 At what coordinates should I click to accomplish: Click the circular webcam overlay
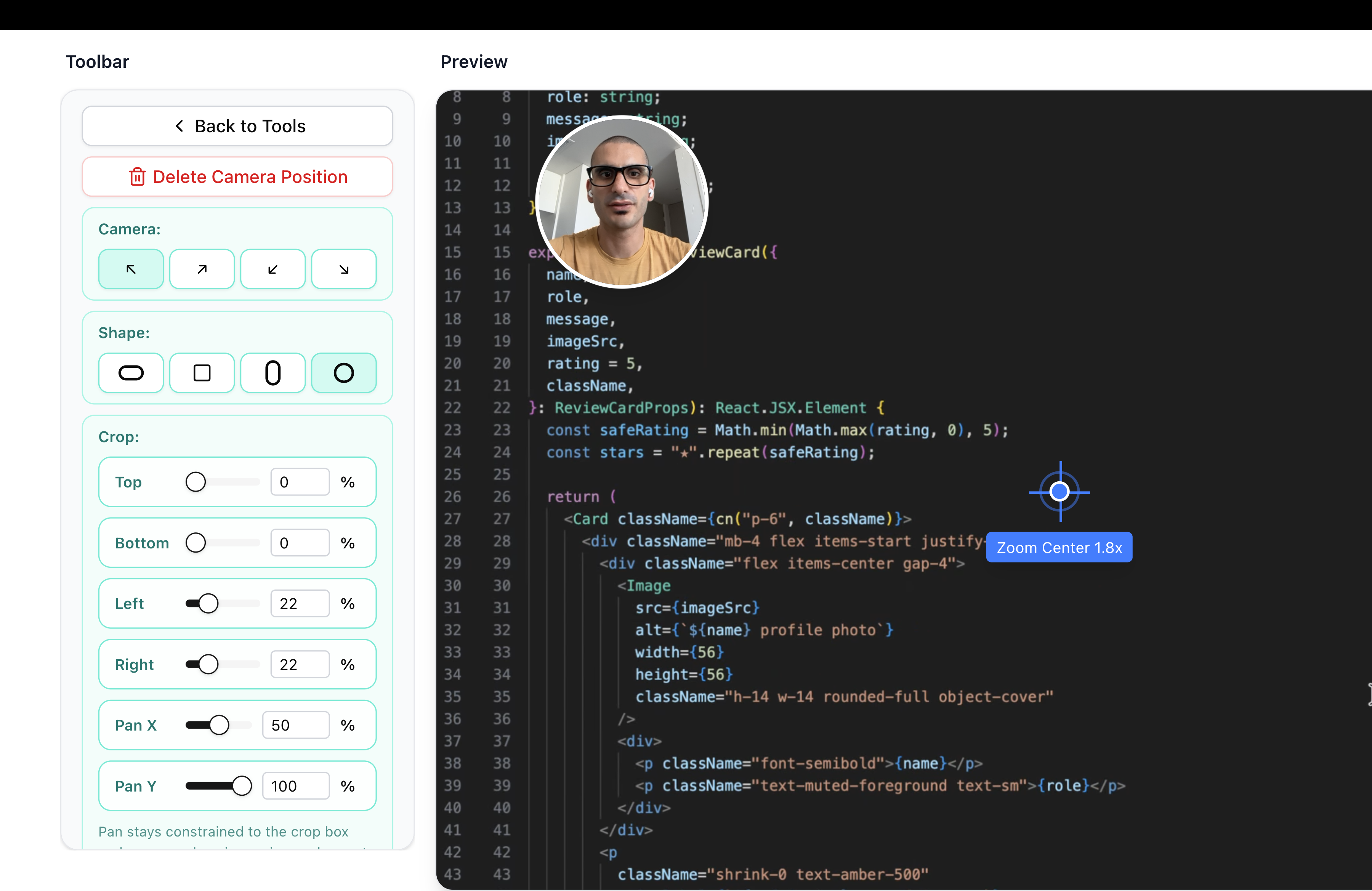[x=622, y=202]
